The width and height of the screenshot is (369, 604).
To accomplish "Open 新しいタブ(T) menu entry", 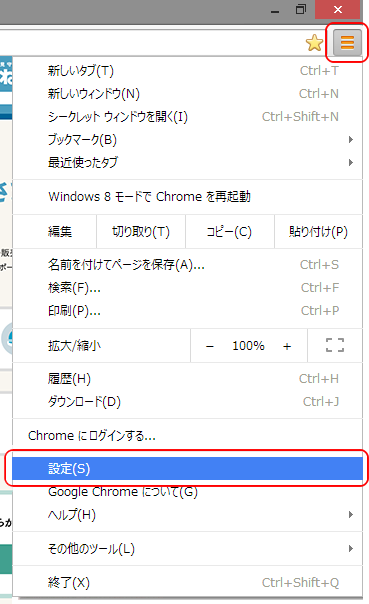I will [x=188, y=70].
